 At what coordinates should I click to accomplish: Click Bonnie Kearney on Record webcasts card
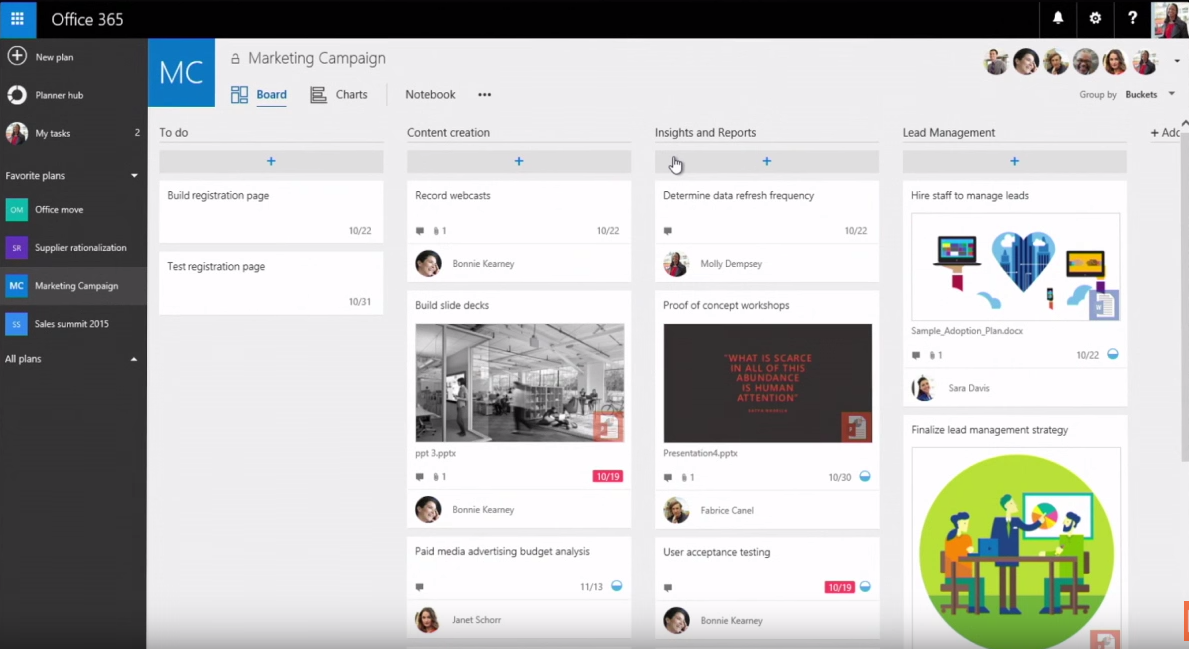pyautogui.click(x=483, y=264)
